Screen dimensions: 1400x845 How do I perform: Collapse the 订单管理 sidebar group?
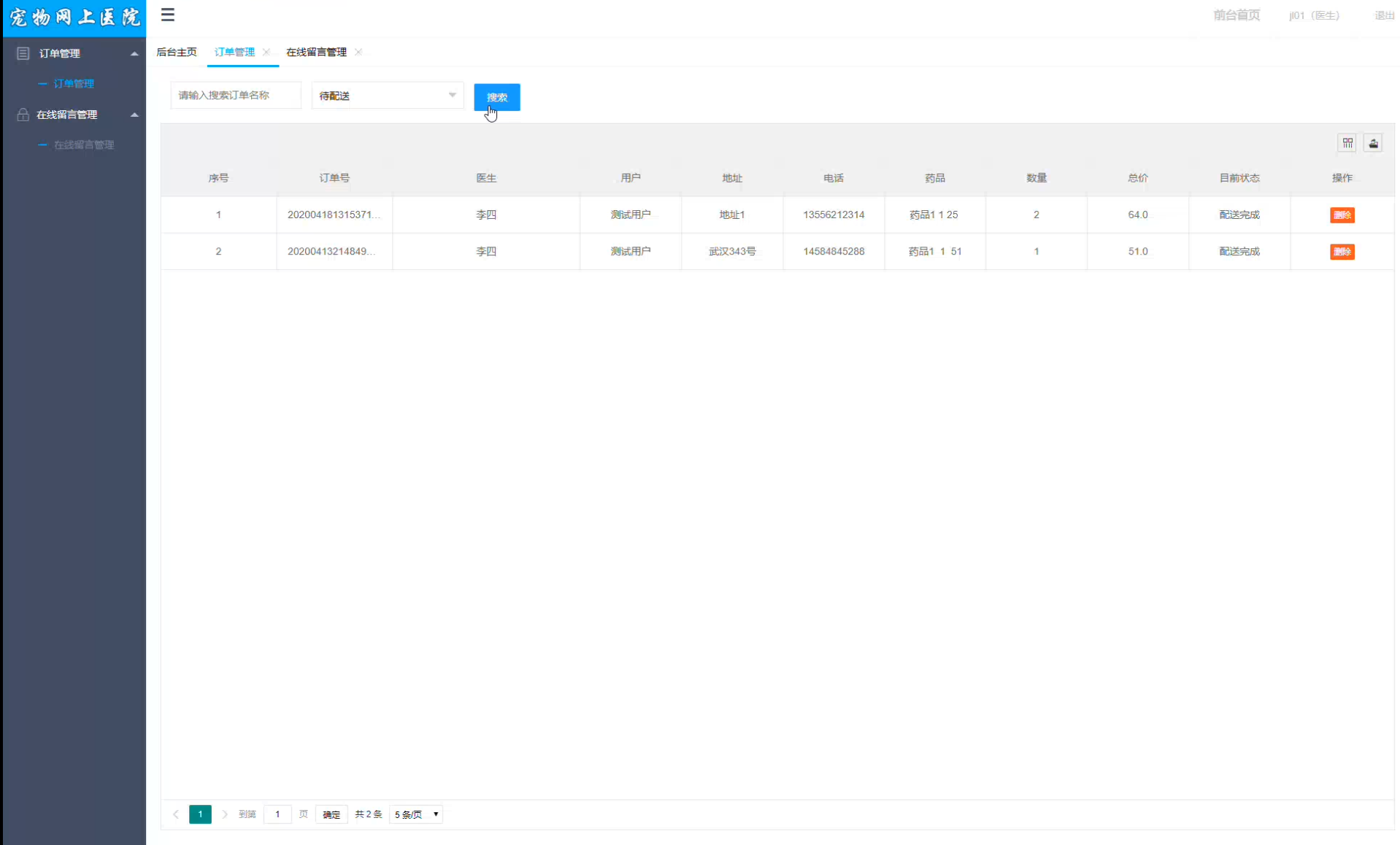click(x=134, y=53)
